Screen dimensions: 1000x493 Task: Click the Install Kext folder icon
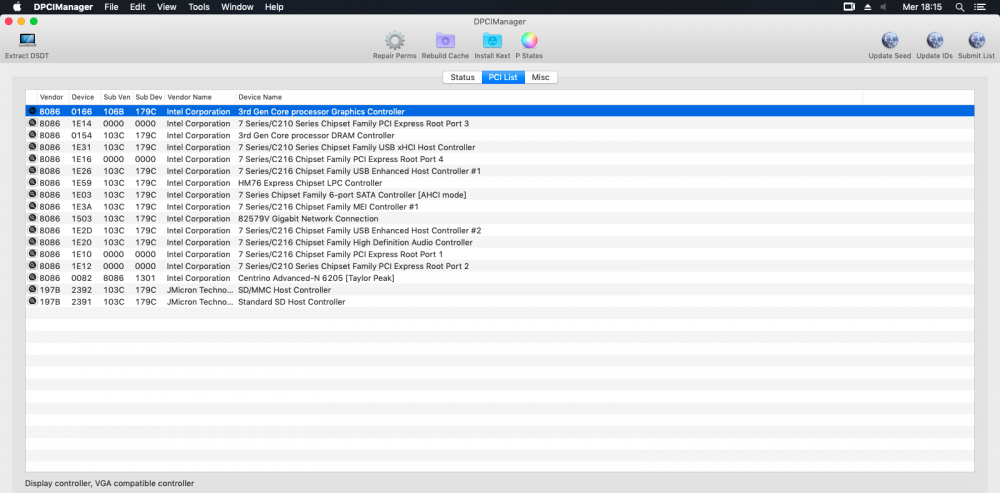click(x=492, y=41)
